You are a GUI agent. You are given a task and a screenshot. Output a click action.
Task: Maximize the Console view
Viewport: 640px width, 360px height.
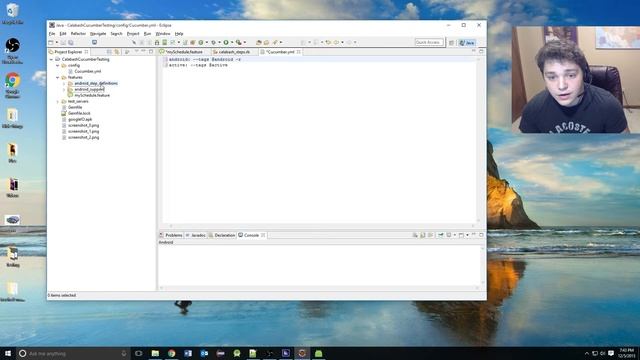[x=481, y=235]
